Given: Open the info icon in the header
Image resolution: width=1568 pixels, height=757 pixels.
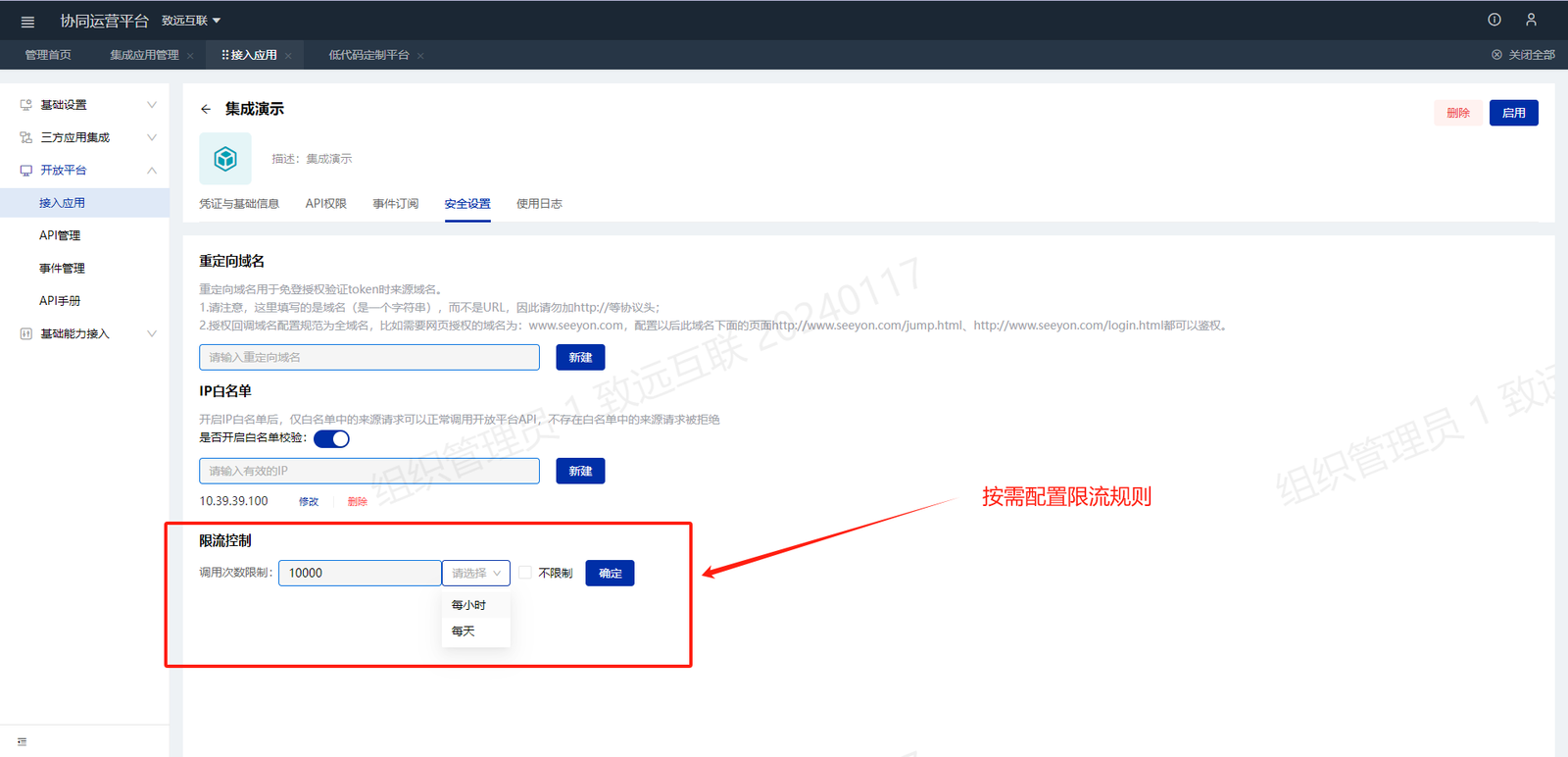Looking at the screenshot, I should coord(1494,20).
